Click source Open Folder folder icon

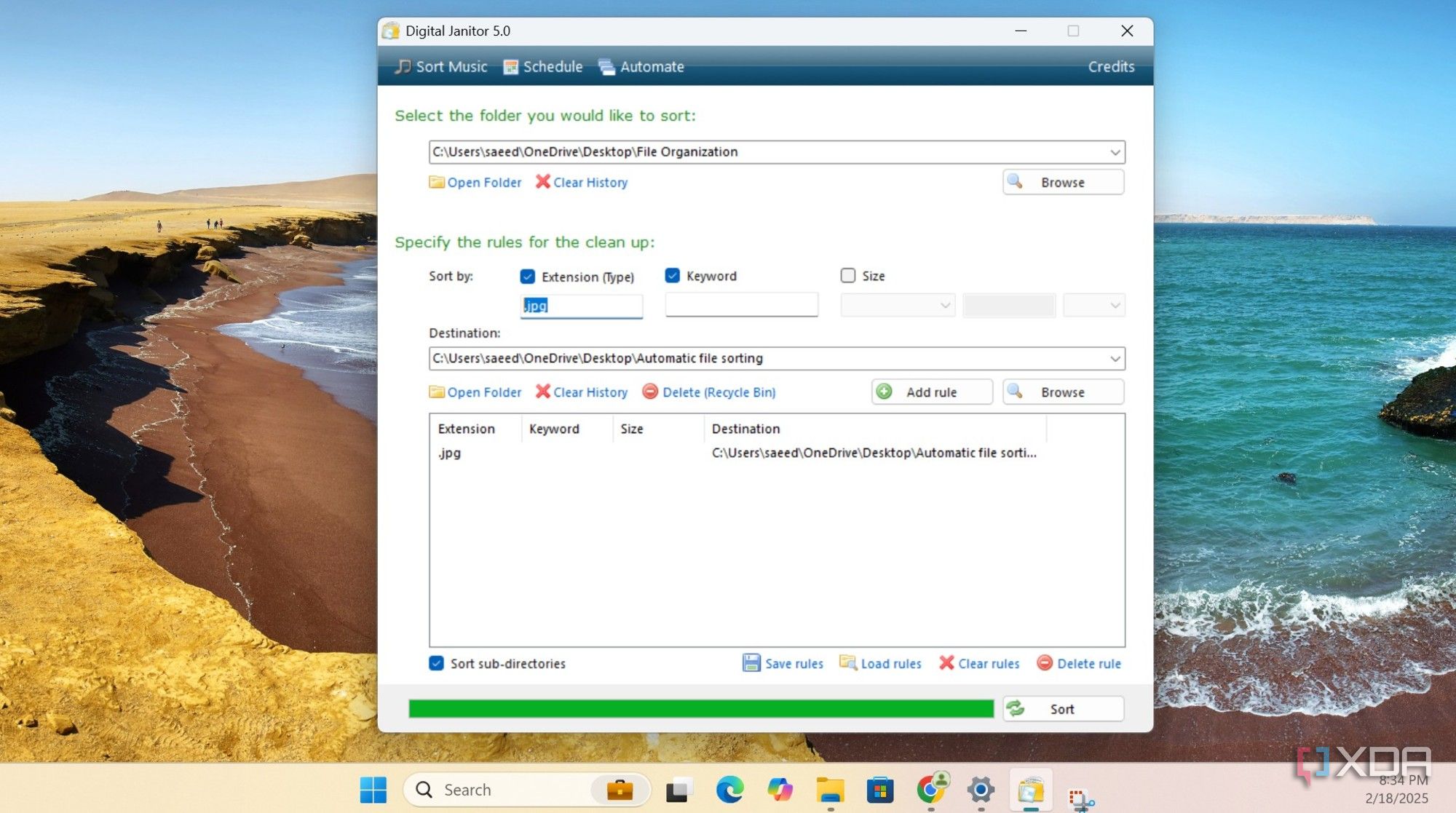coord(437,182)
